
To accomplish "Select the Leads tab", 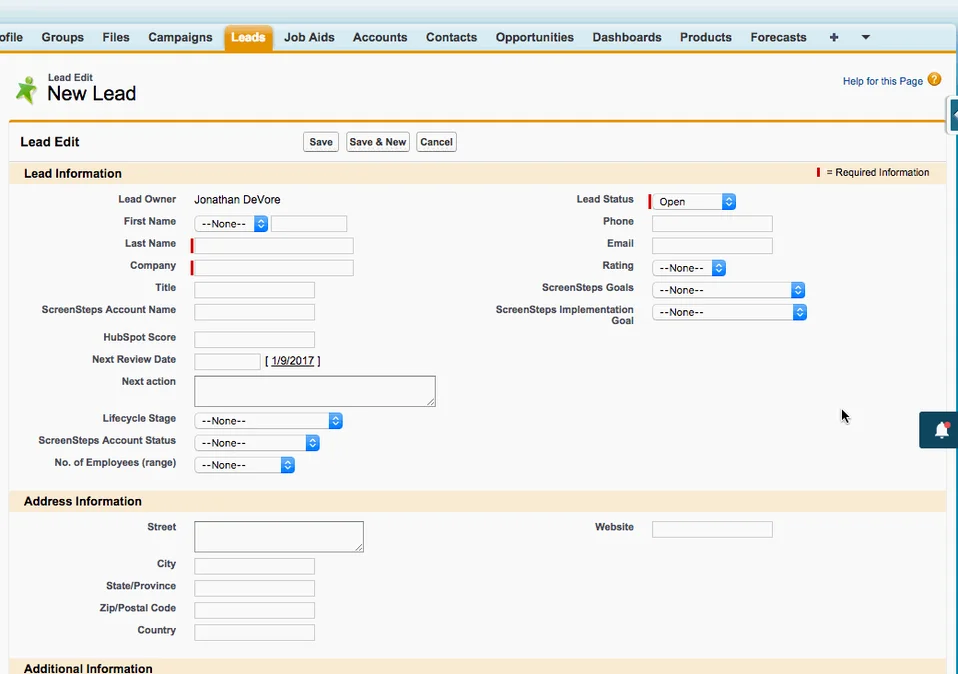I will pos(248,37).
